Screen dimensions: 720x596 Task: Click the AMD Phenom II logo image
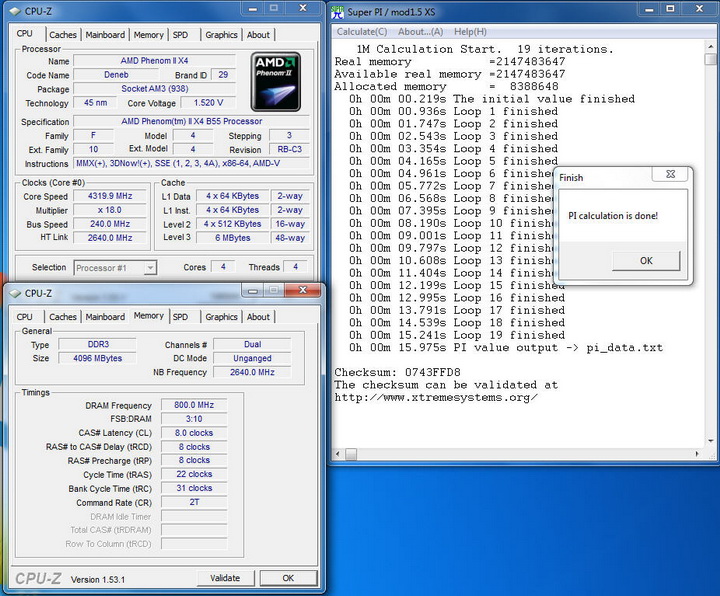(x=276, y=81)
